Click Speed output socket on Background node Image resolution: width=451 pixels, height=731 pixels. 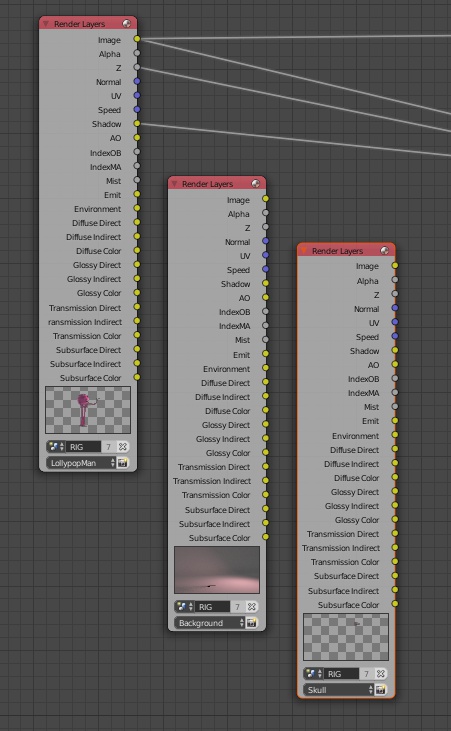[265, 269]
